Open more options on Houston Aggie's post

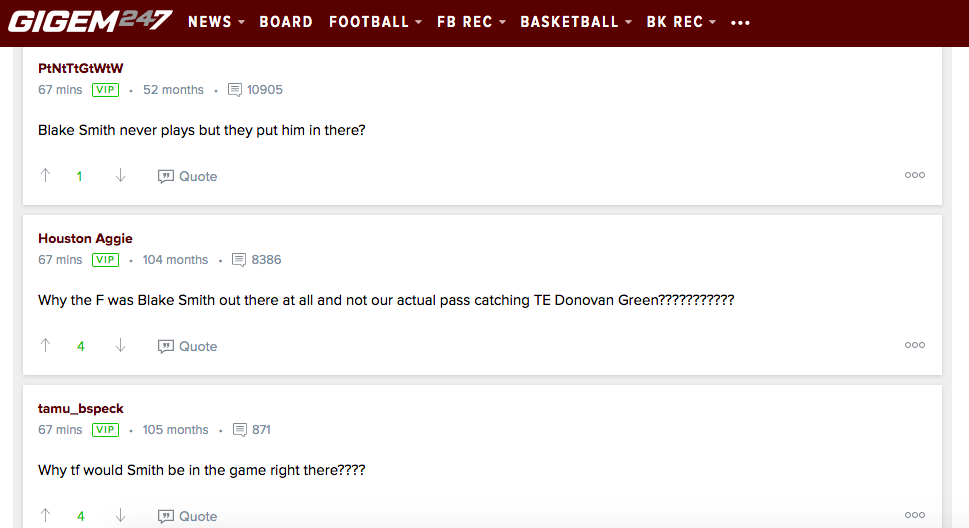pyautogui.click(x=914, y=345)
